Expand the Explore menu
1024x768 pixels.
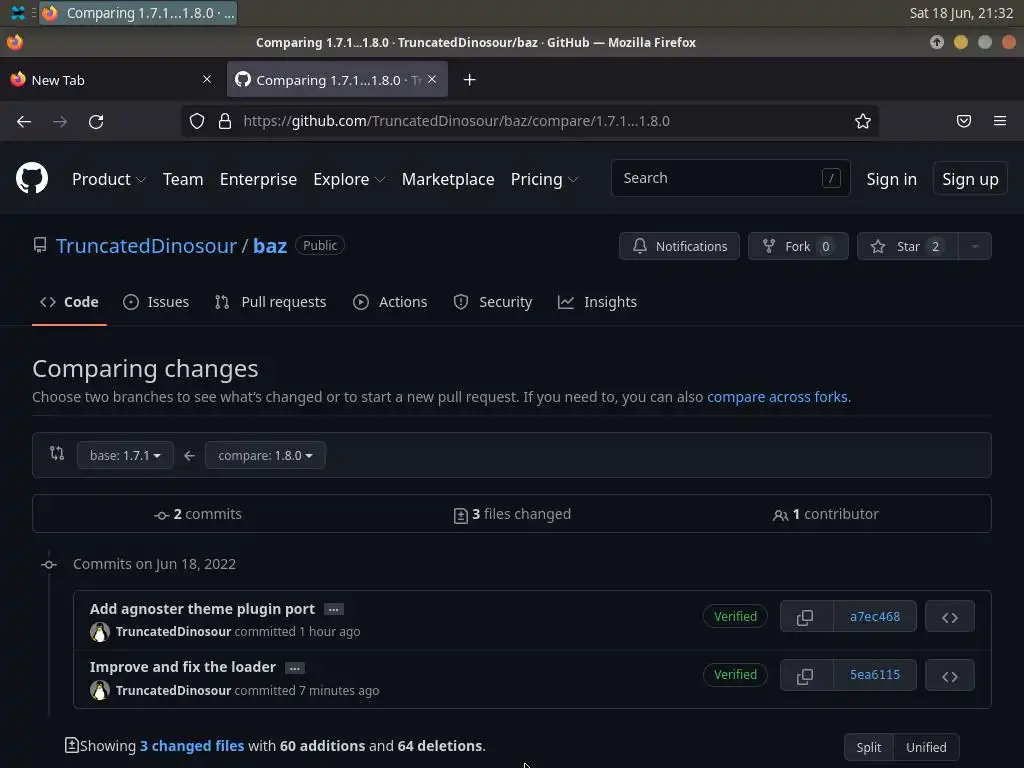[349, 179]
